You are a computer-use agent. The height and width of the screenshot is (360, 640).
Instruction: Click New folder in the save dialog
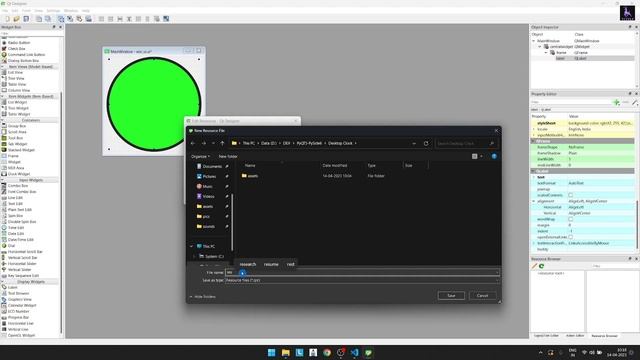[x=228, y=156]
